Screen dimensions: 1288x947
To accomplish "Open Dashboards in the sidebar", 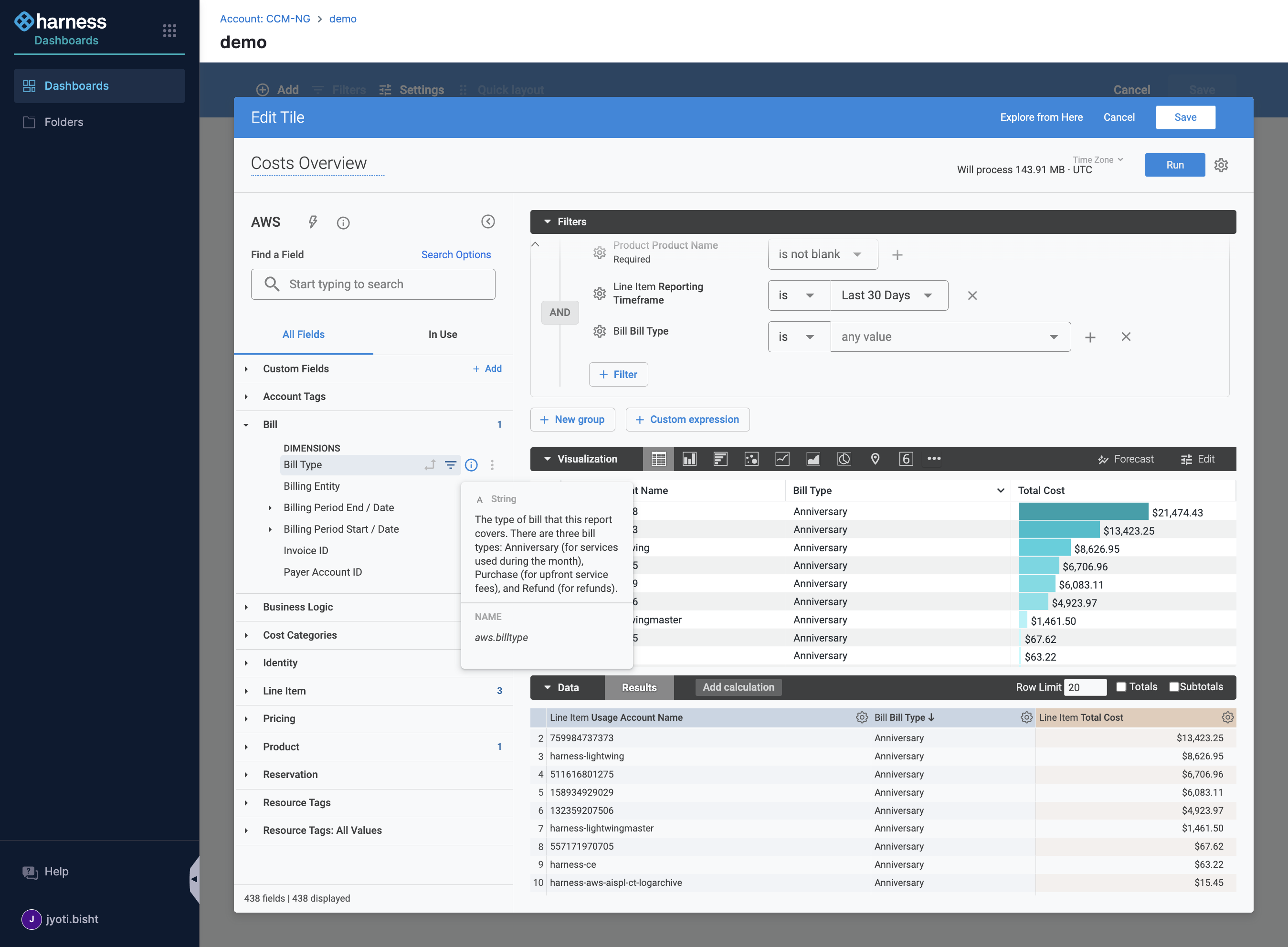I will click(99, 86).
